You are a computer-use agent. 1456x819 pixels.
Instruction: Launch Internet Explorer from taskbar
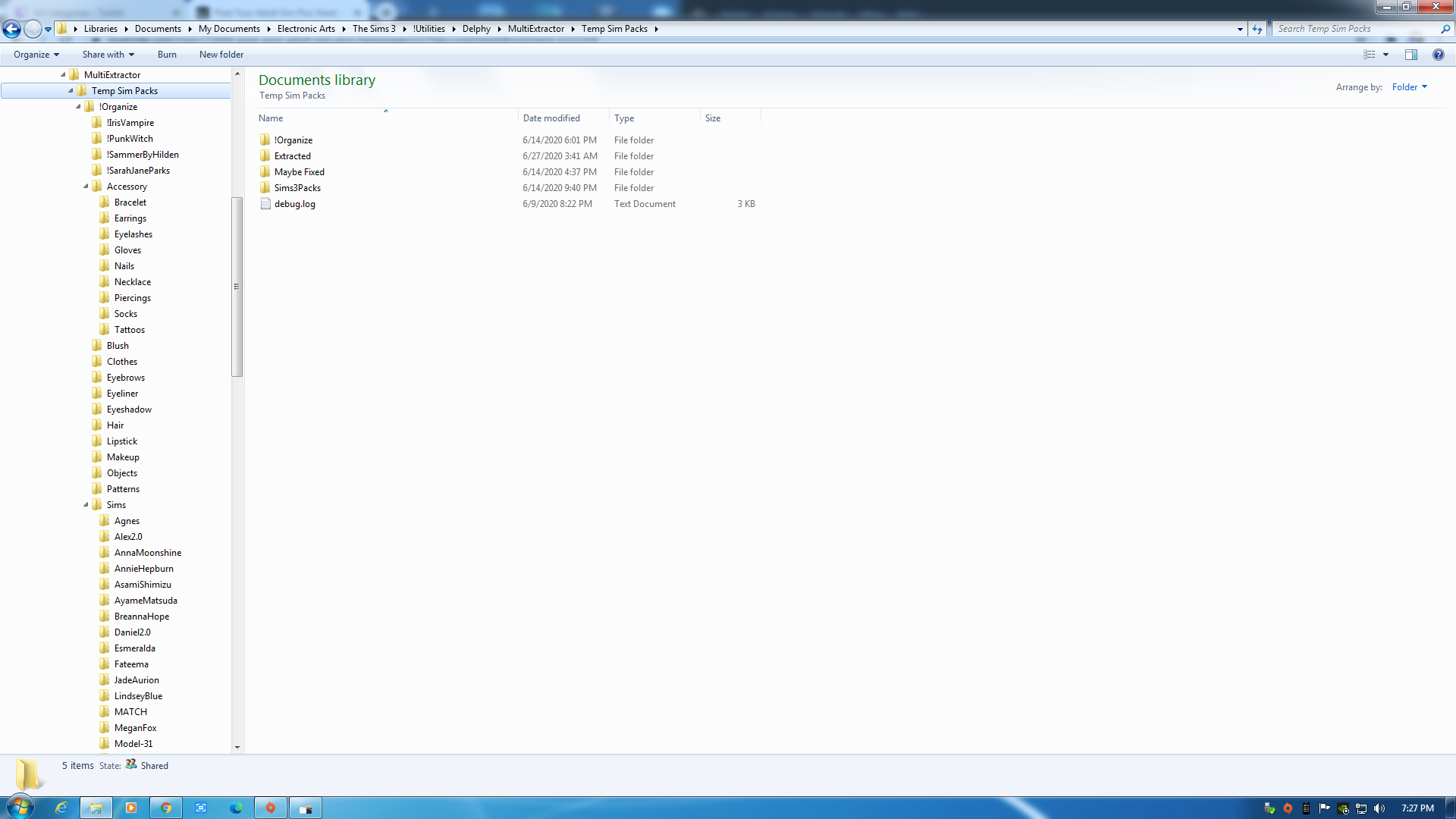click(61, 808)
